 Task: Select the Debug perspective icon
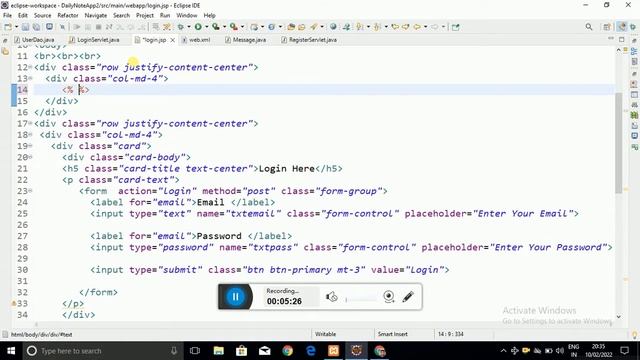633,27
